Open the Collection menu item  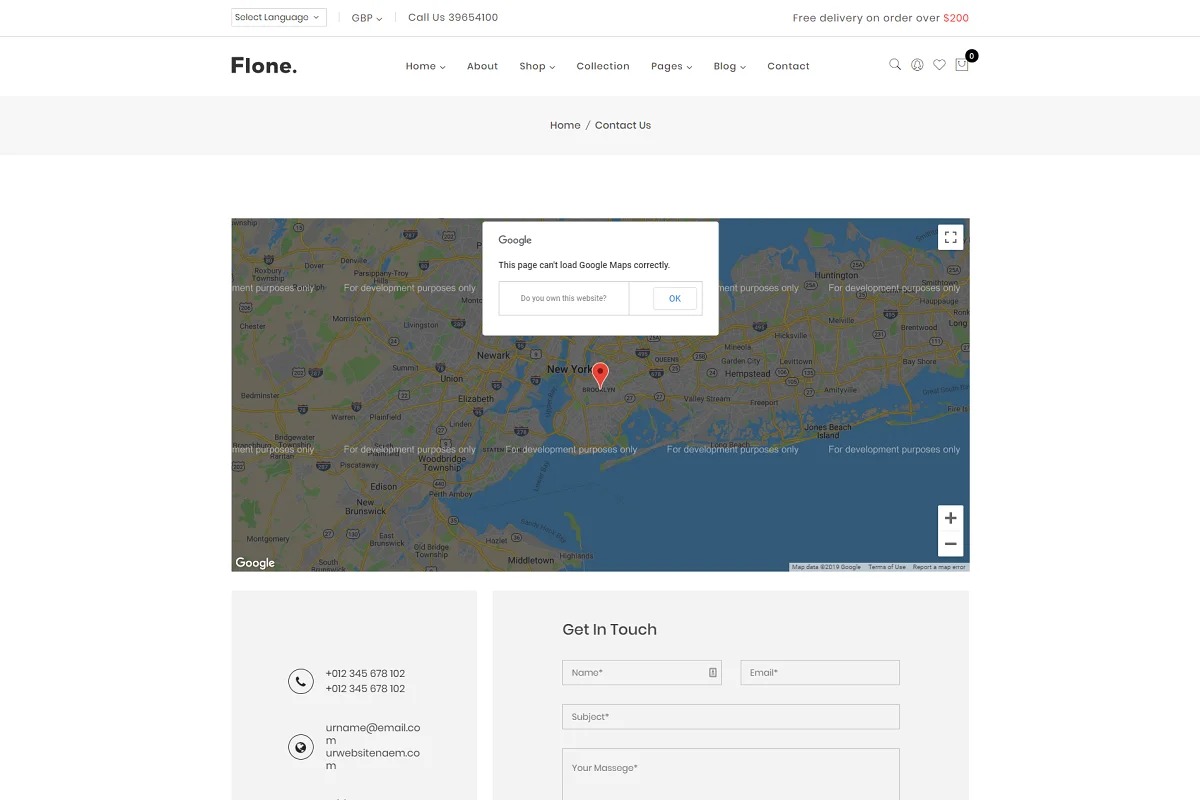[x=603, y=66]
